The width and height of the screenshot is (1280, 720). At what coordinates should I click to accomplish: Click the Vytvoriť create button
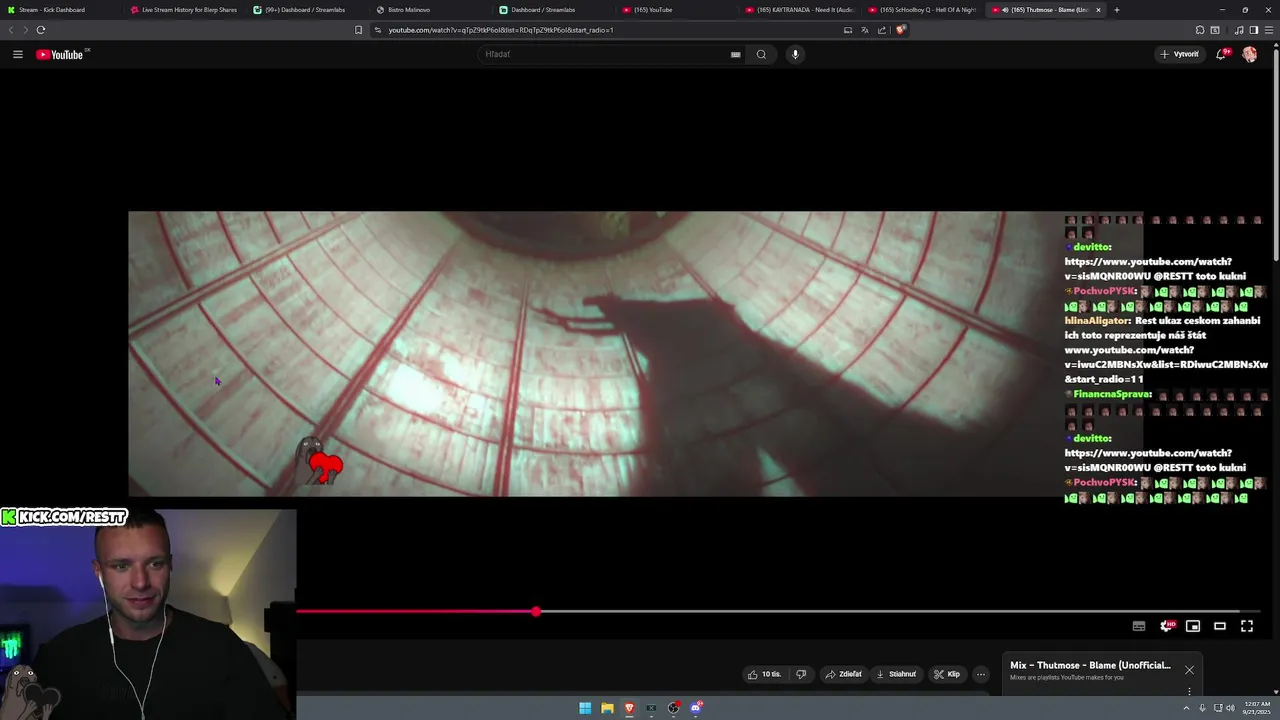1180,54
